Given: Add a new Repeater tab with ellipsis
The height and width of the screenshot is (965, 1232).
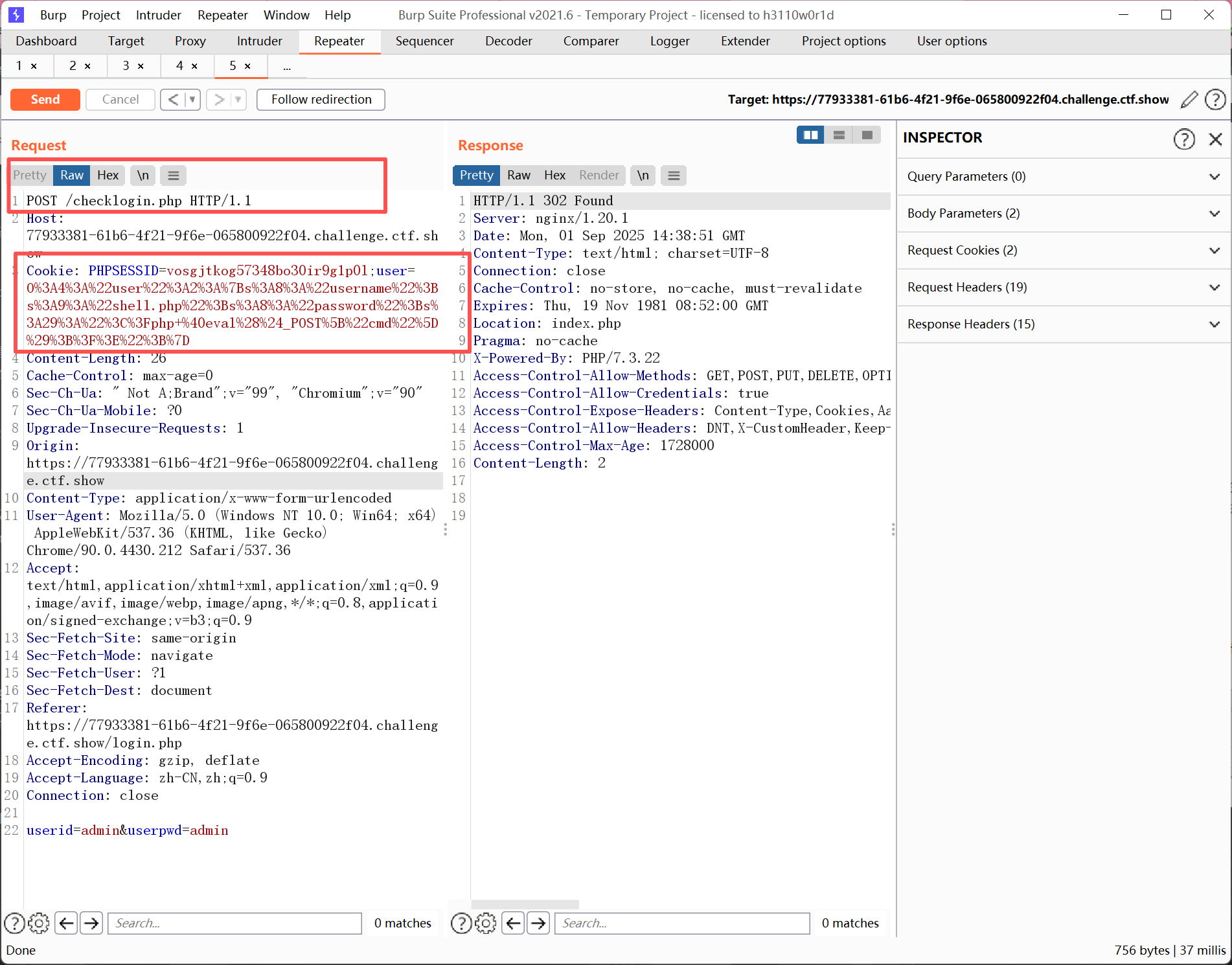Looking at the screenshot, I should click(287, 66).
